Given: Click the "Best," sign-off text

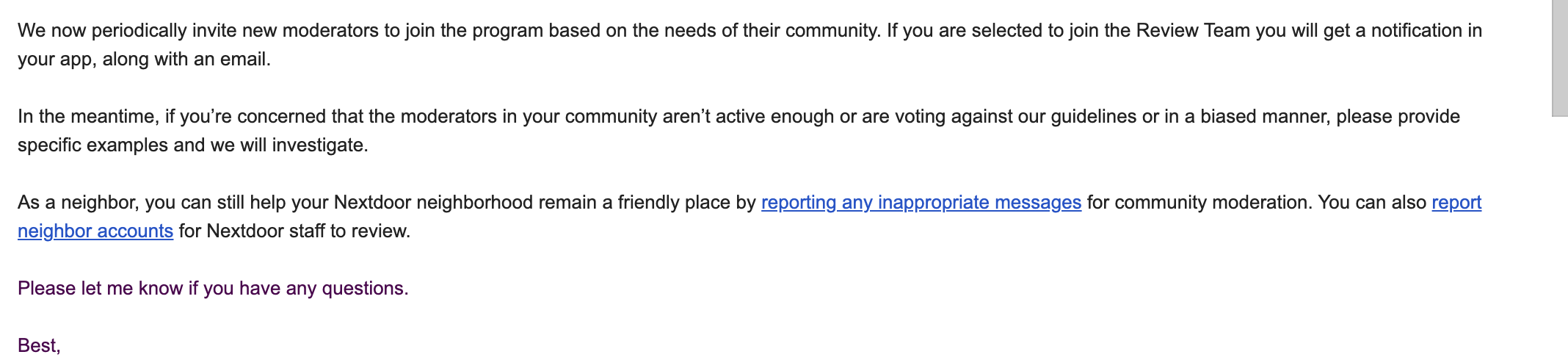Looking at the screenshot, I should coord(39,346).
